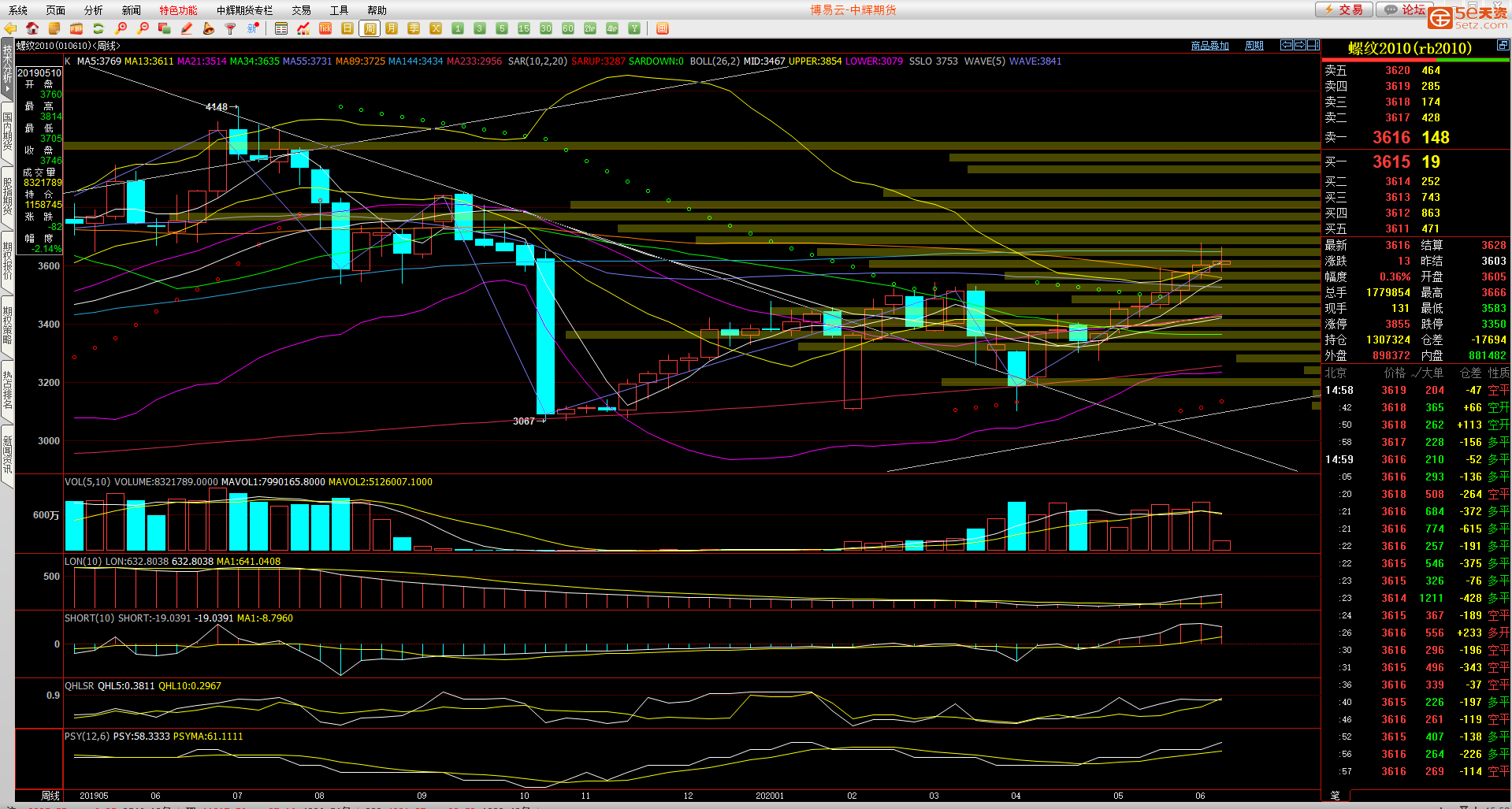Open the 交易 menu in menu bar
This screenshot has width=1512, height=809.
302,10
